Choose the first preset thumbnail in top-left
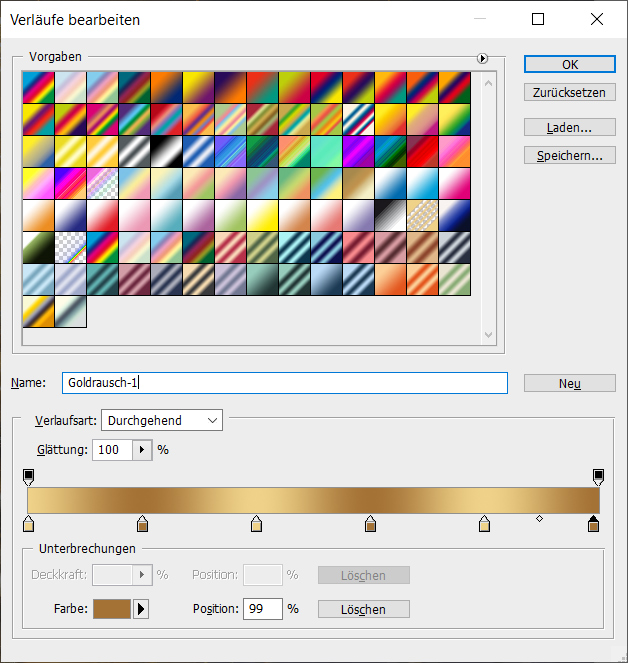Screen dimensions: 628x663 click(38, 86)
